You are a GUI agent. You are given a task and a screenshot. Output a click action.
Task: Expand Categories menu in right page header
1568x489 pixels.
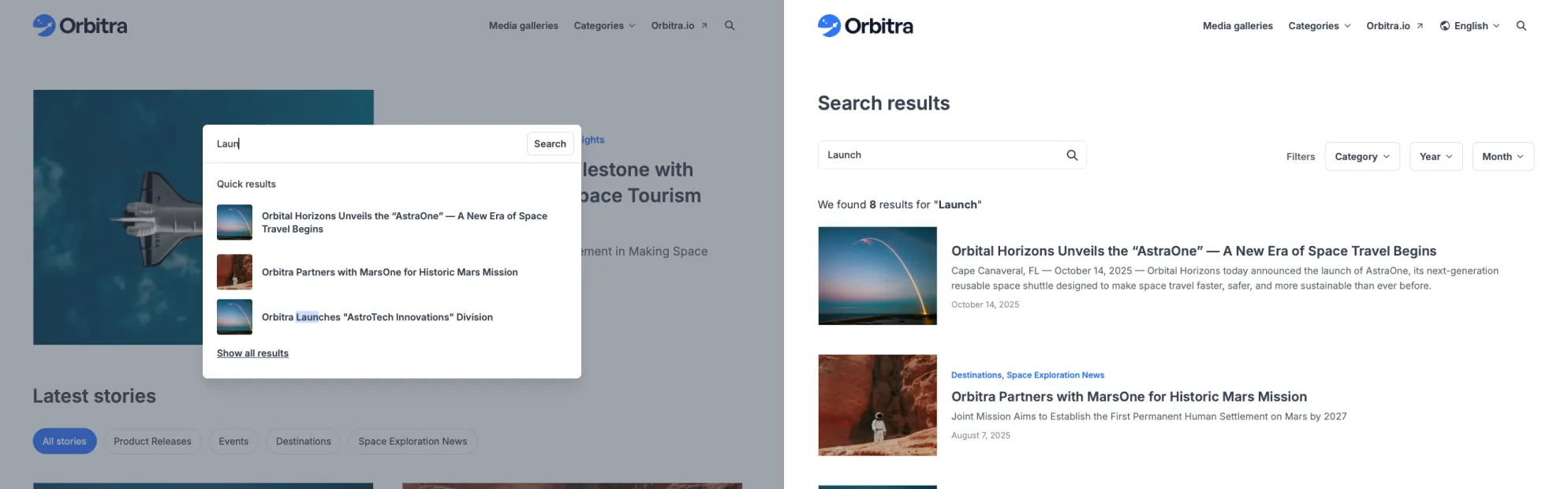[1320, 25]
